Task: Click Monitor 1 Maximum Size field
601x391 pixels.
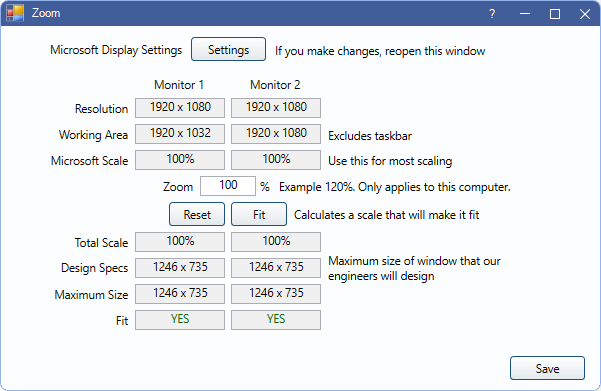Action: (x=180, y=294)
